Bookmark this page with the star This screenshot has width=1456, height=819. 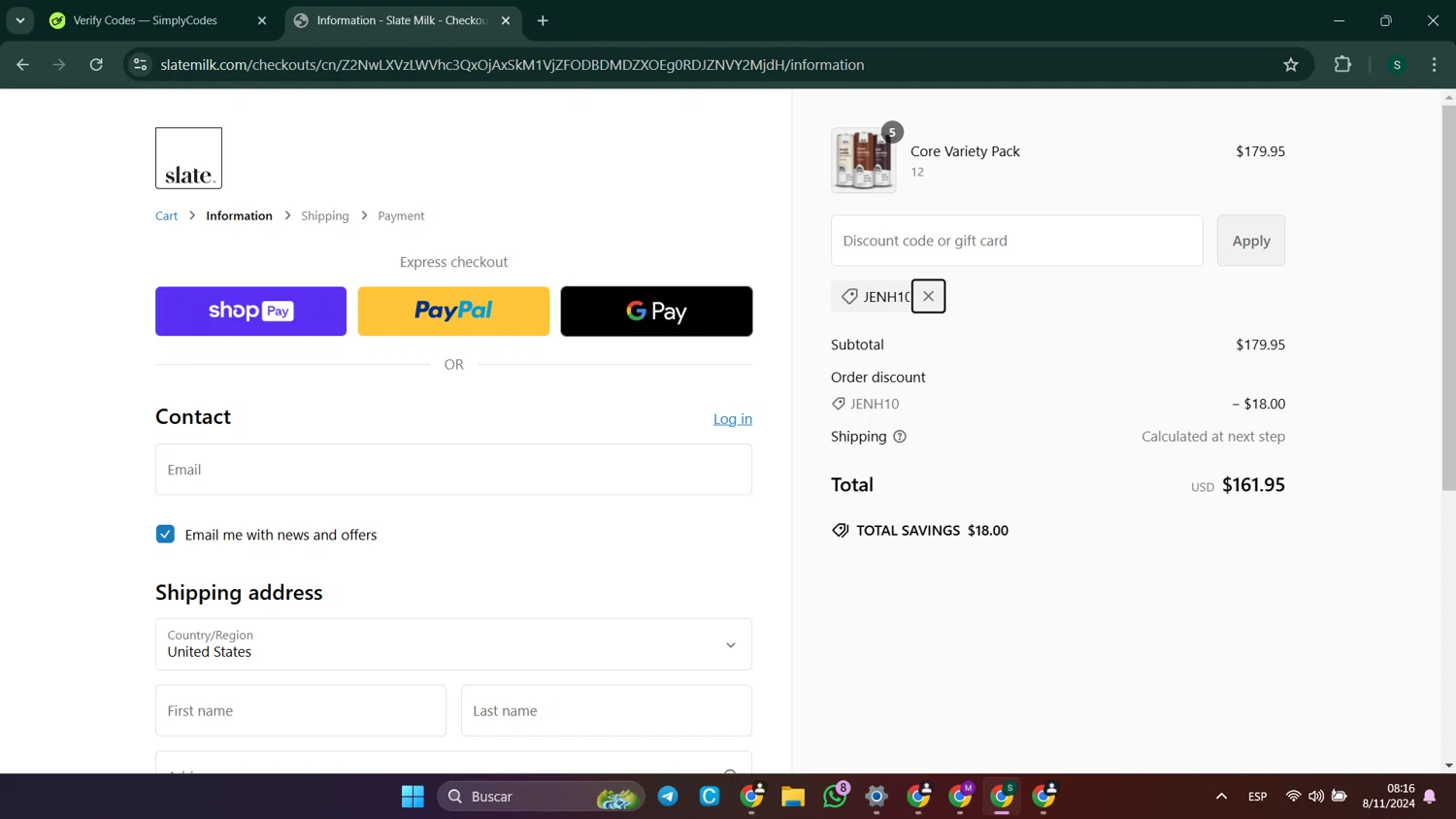pyautogui.click(x=1291, y=65)
